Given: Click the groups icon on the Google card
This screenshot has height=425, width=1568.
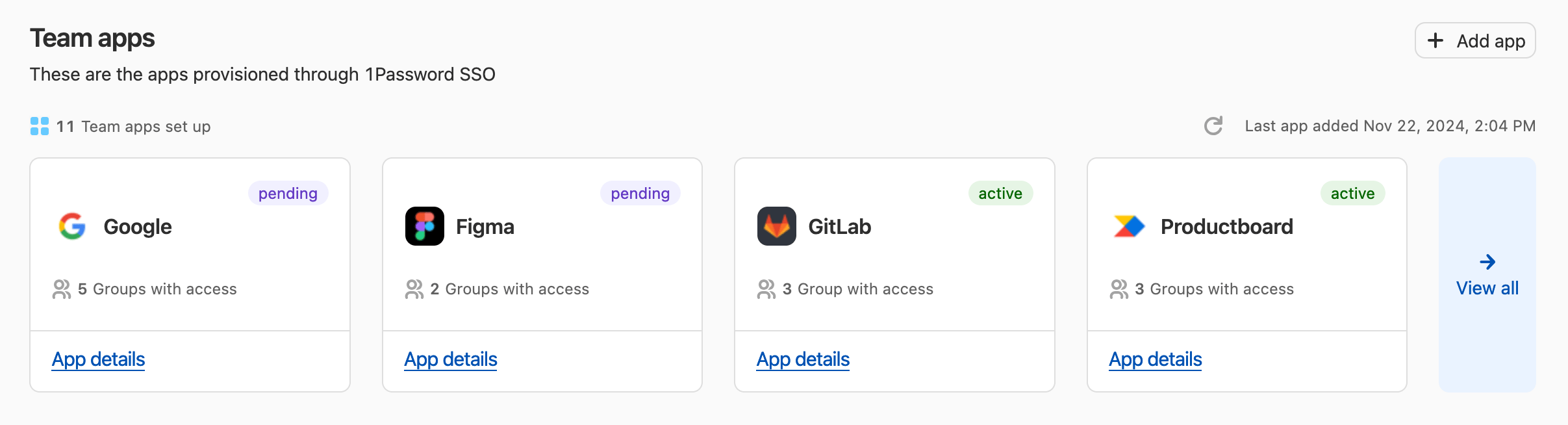Looking at the screenshot, I should coord(63,289).
